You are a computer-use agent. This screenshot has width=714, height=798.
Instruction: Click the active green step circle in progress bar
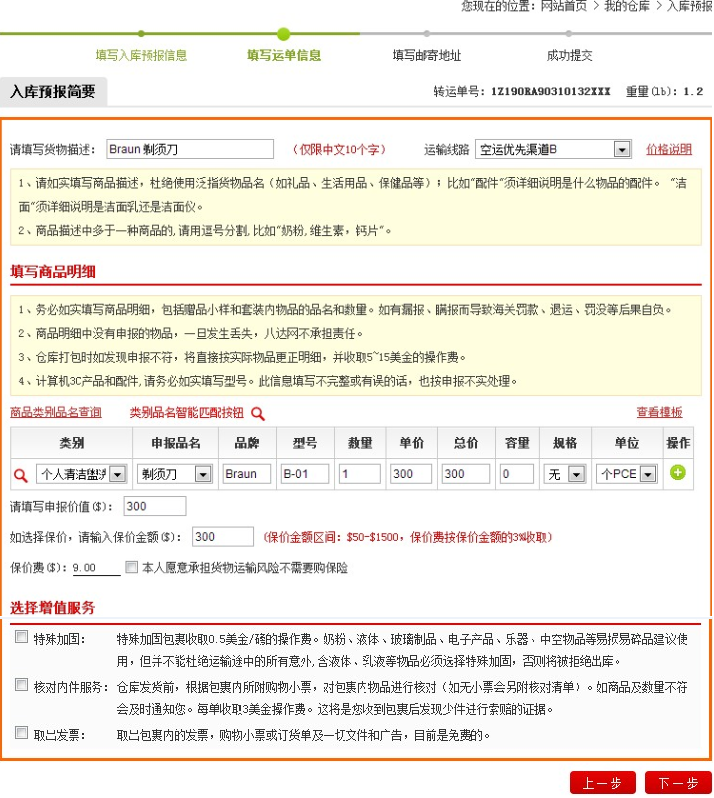(284, 34)
